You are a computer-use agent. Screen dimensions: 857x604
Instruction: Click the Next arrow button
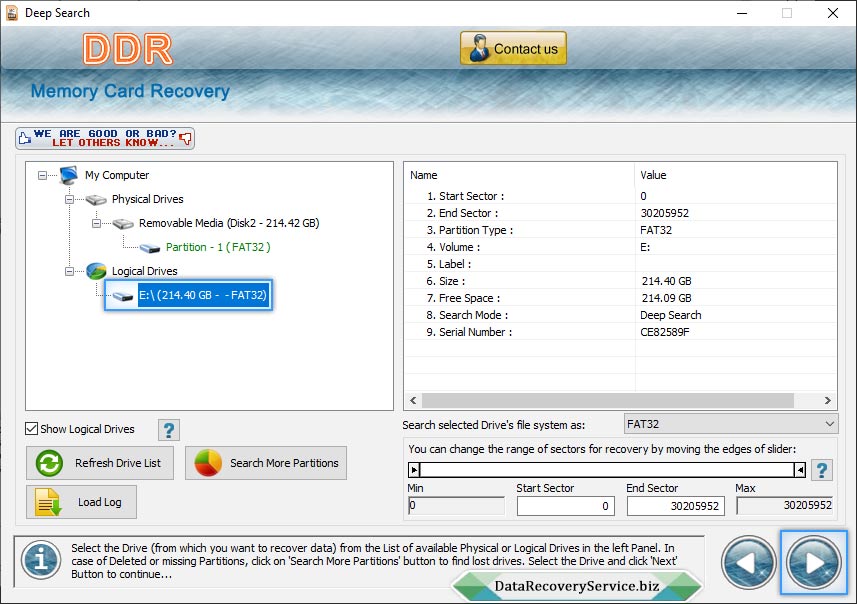[x=814, y=562]
